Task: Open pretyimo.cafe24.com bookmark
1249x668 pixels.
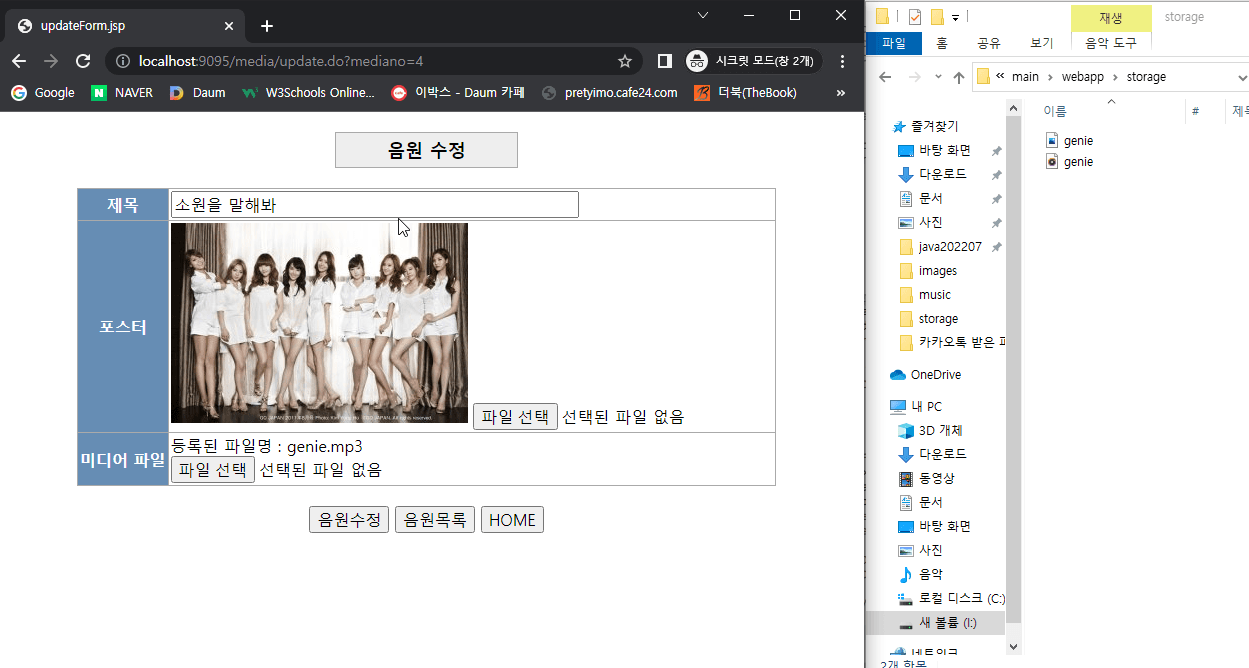Action: point(609,92)
